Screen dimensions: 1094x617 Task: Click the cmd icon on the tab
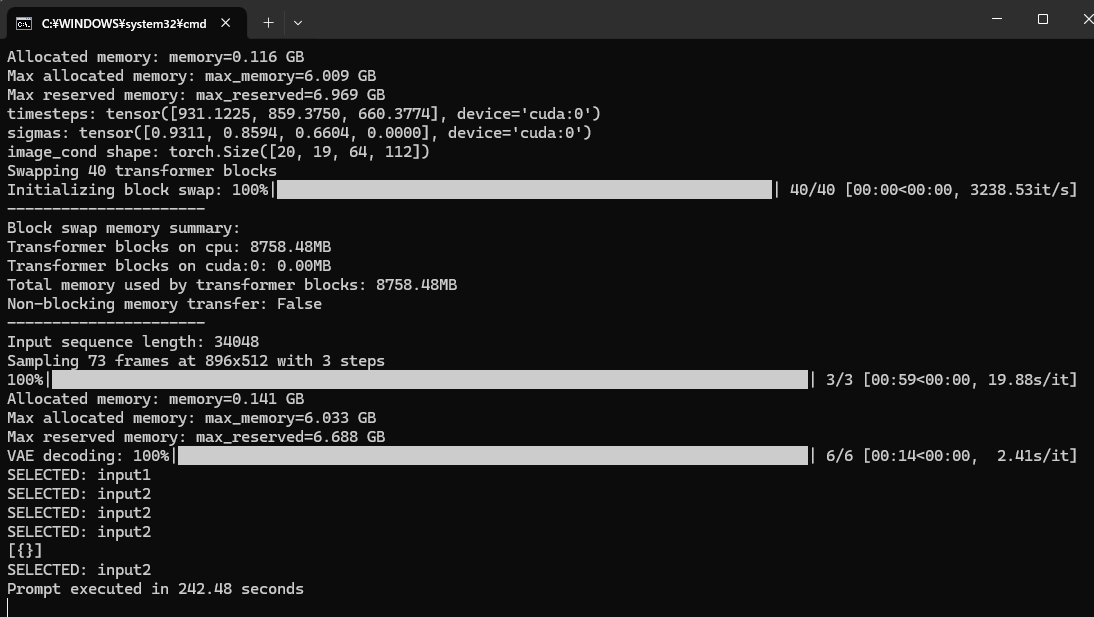tap(23, 22)
